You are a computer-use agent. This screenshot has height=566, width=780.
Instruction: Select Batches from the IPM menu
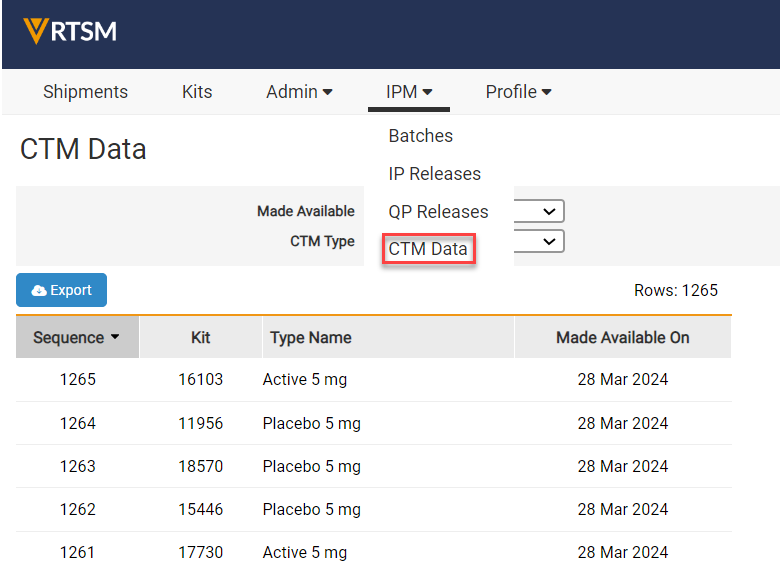point(420,136)
